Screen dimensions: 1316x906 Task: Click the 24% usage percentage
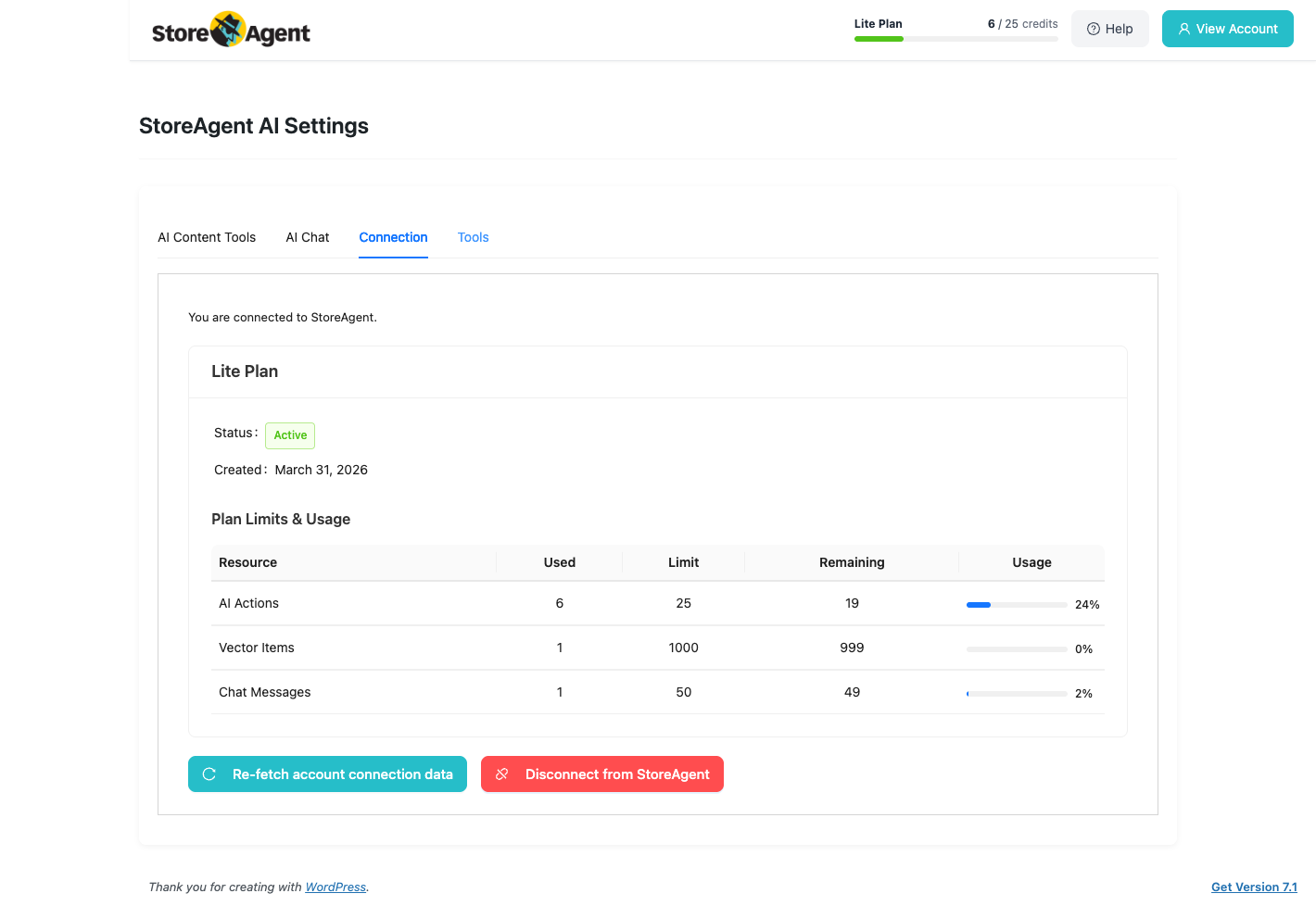pyautogui.click(x=1087, y=605)
